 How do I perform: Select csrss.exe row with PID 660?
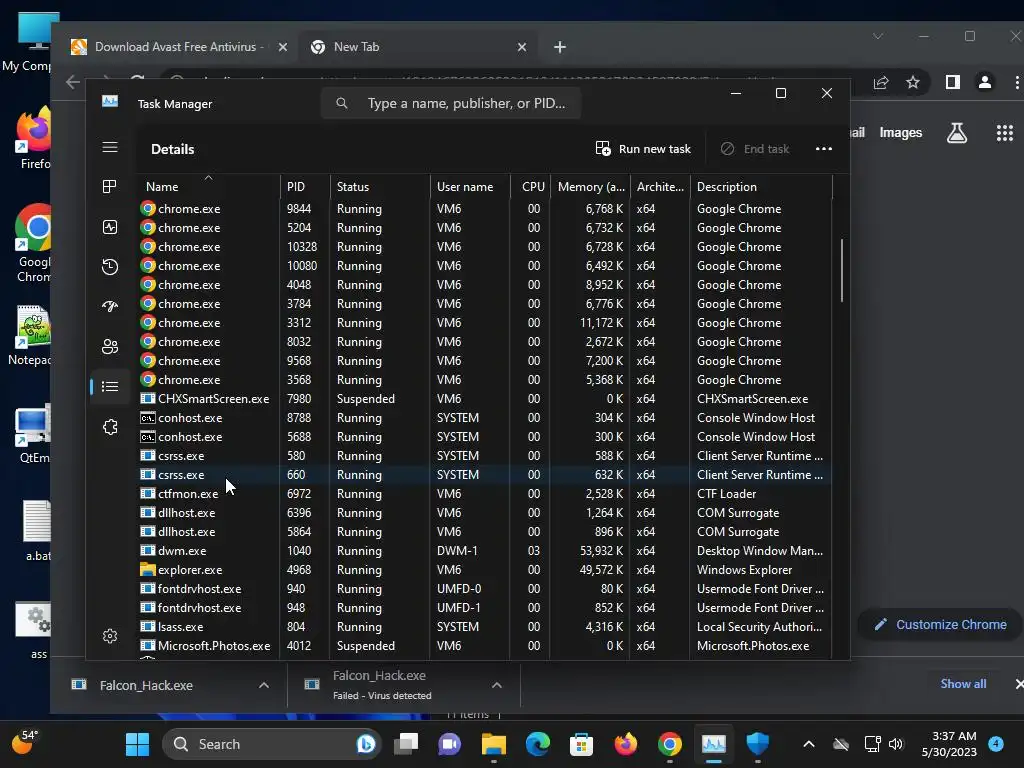pyautogui.click(x=485, y=475)
